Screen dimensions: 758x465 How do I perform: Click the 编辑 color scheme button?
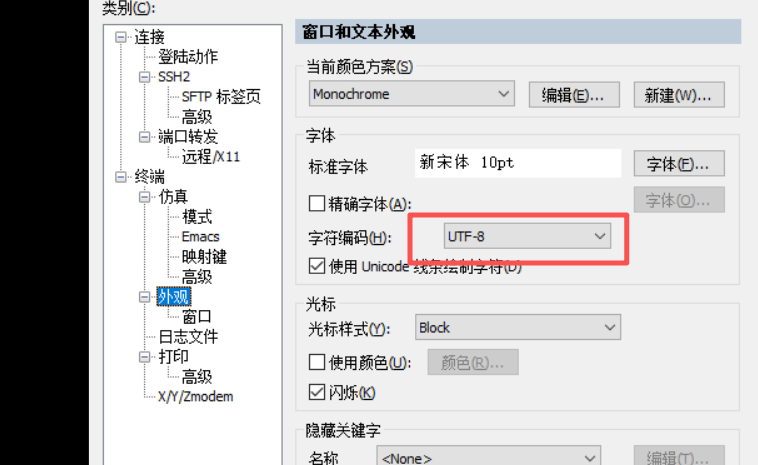pos(573,95)
